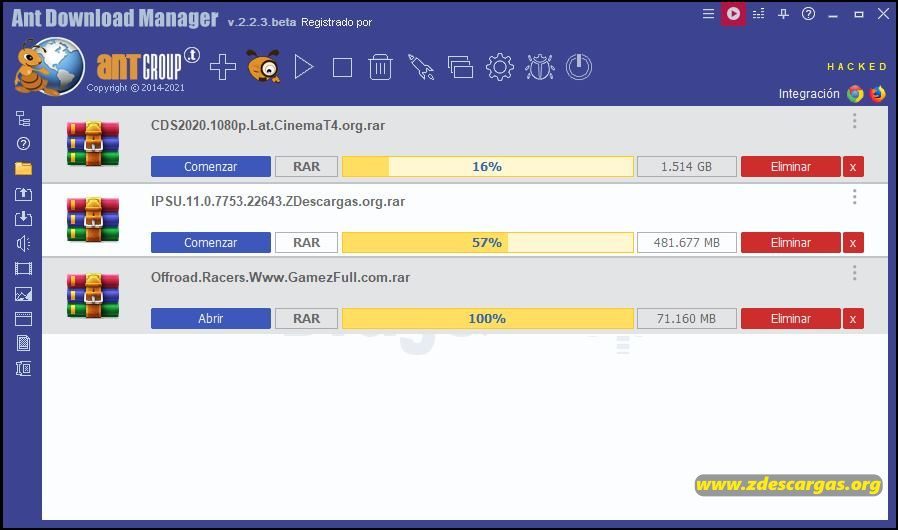Click the RAR label on CDS2020 row

(x=306, y=167)
